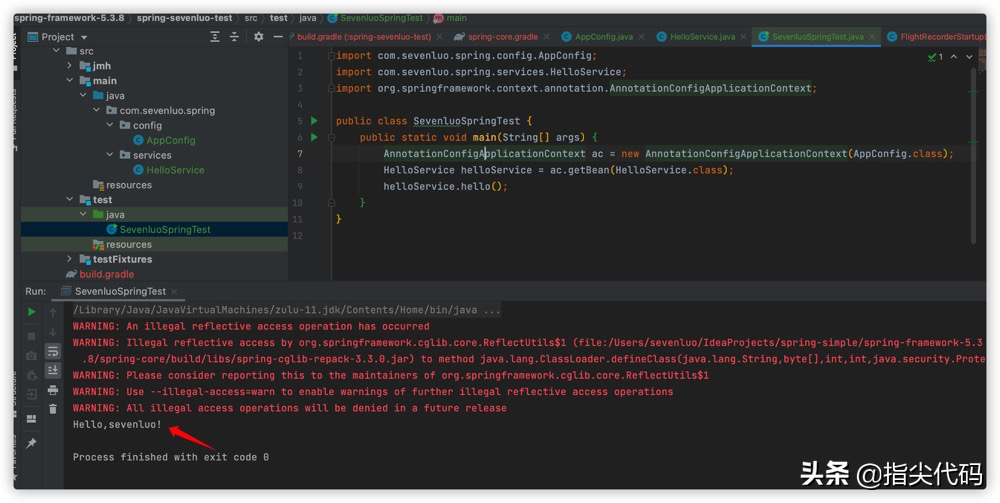Collapse the main folder
Image resolution: width=1000 pixels, height=503 pixels.
pos(70,80)
